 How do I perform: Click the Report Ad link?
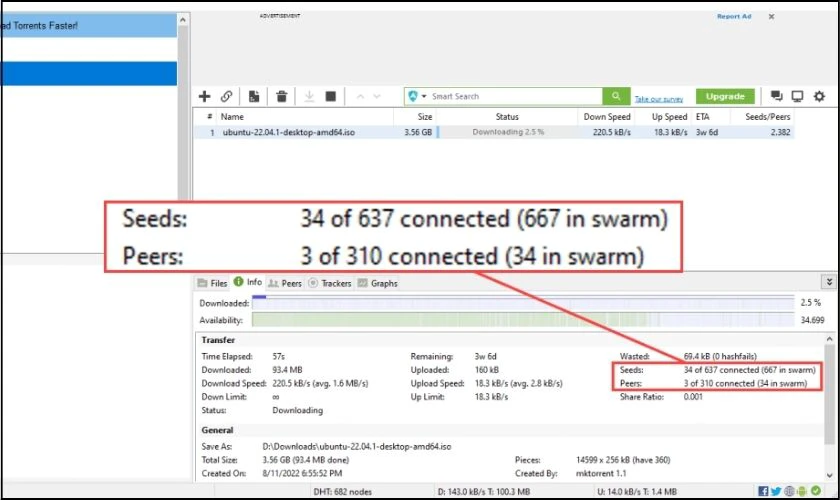tap(734, 17)
